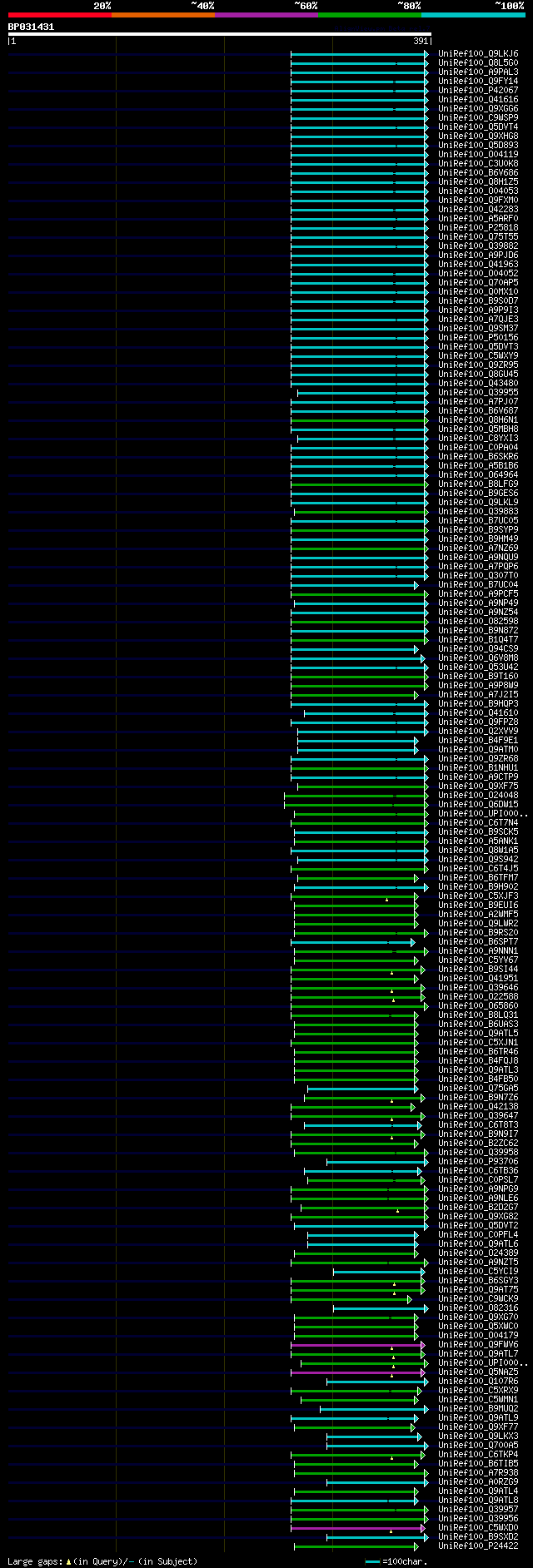Open the last hit UniRef100_P24422

coord(478,1546)
